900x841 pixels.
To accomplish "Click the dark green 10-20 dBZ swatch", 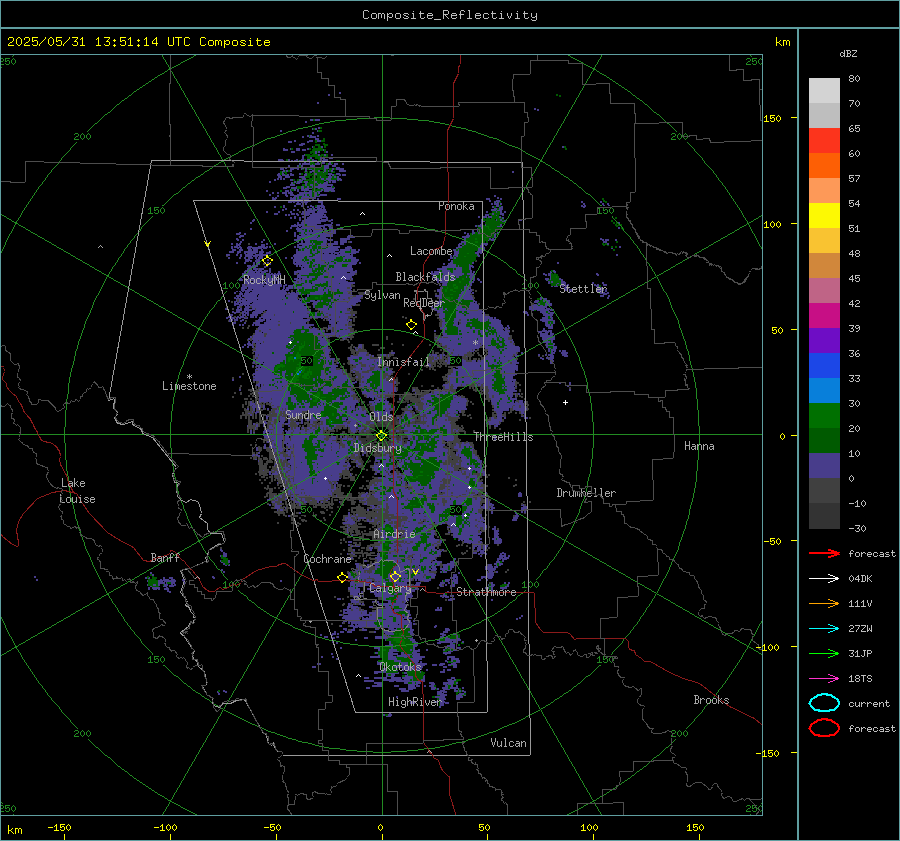I will [824, 440].
